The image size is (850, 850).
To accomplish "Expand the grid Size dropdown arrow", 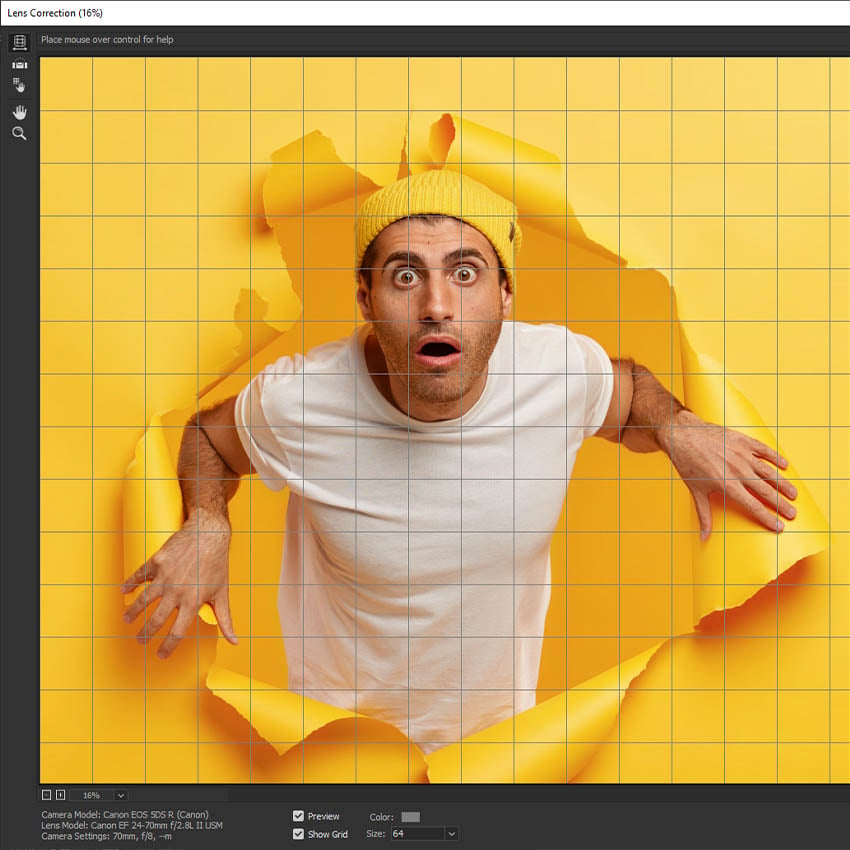I will point(451,834).
